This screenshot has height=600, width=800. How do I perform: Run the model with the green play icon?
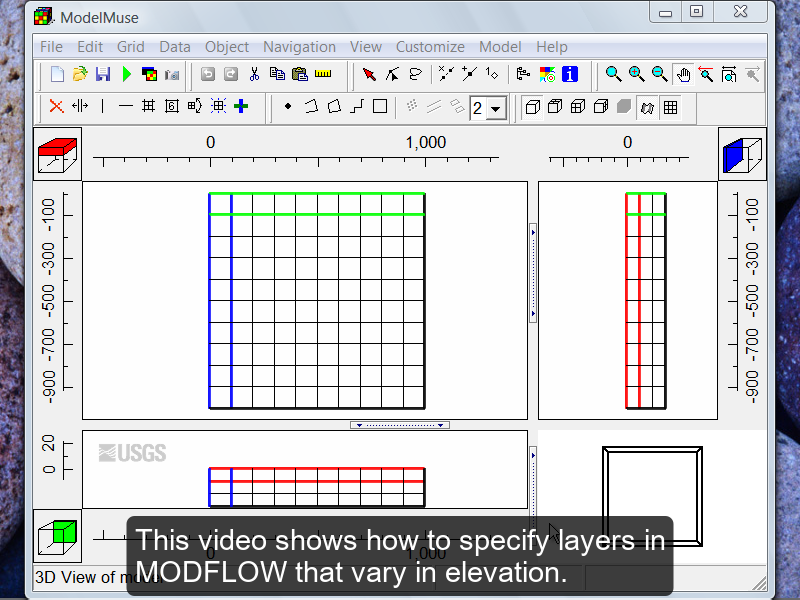tap(127, 74)
